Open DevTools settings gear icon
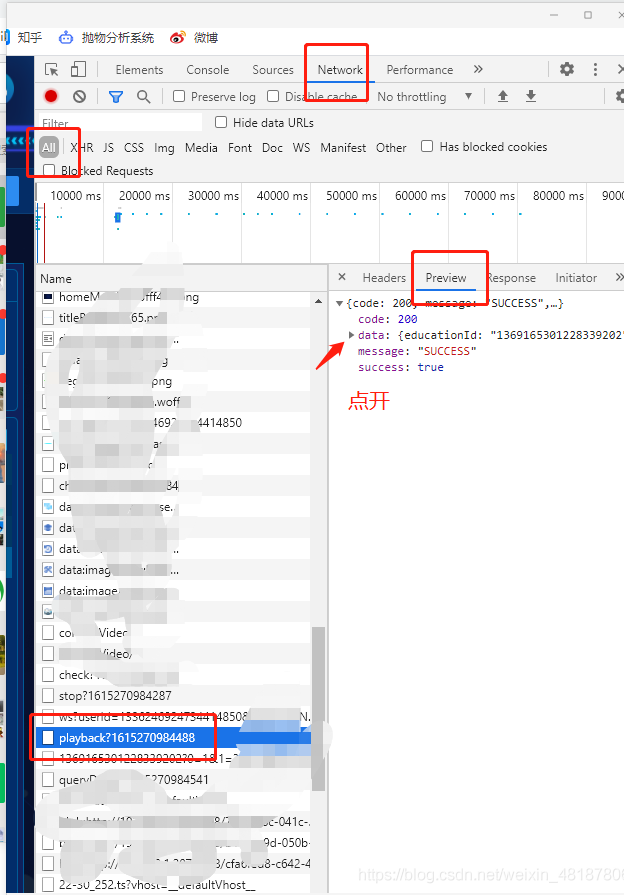Screen dimensions: 624x895 tap(567, 70)
